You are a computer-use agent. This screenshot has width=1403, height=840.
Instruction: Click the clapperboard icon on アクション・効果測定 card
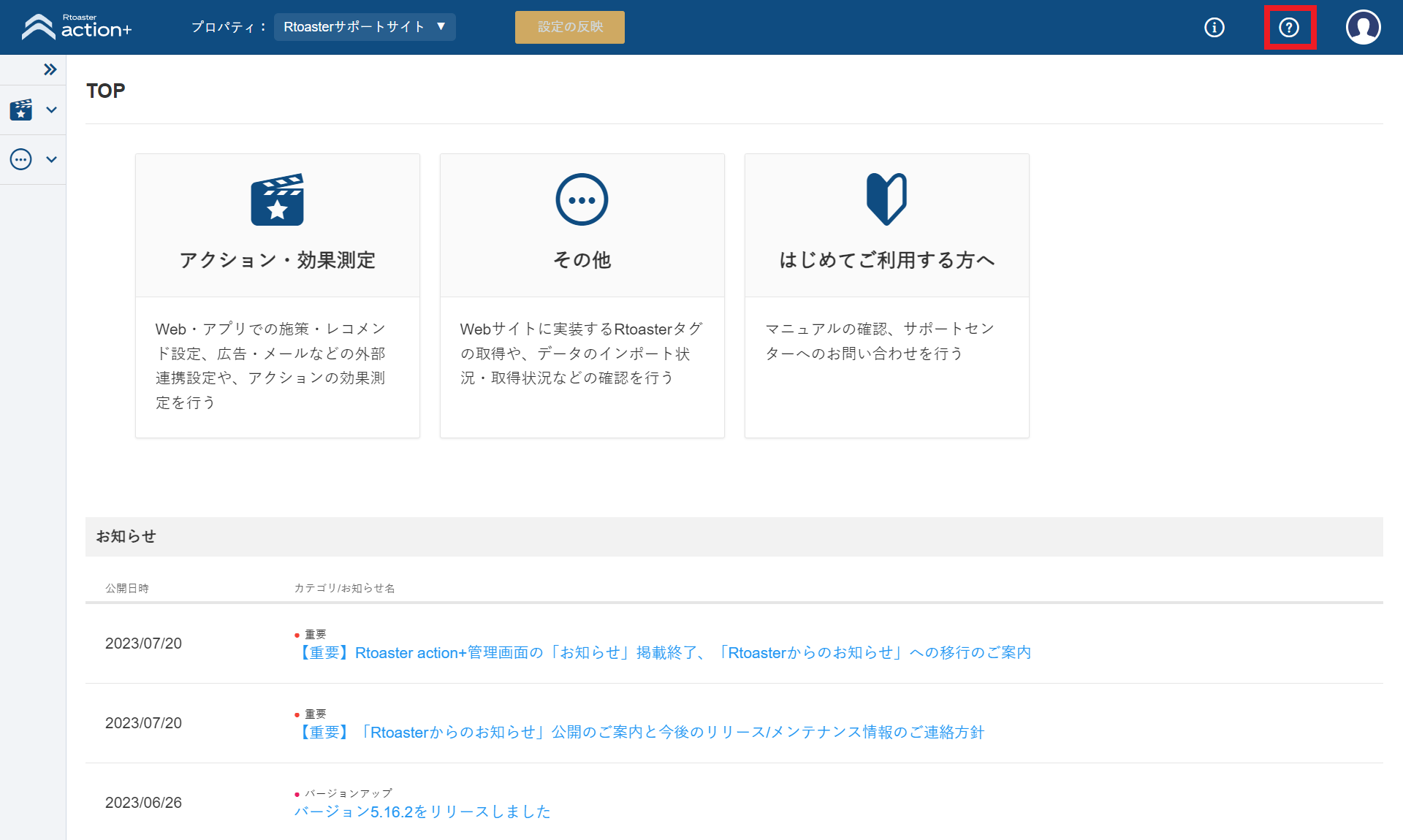pyautogui.click(x=277, y=199)
